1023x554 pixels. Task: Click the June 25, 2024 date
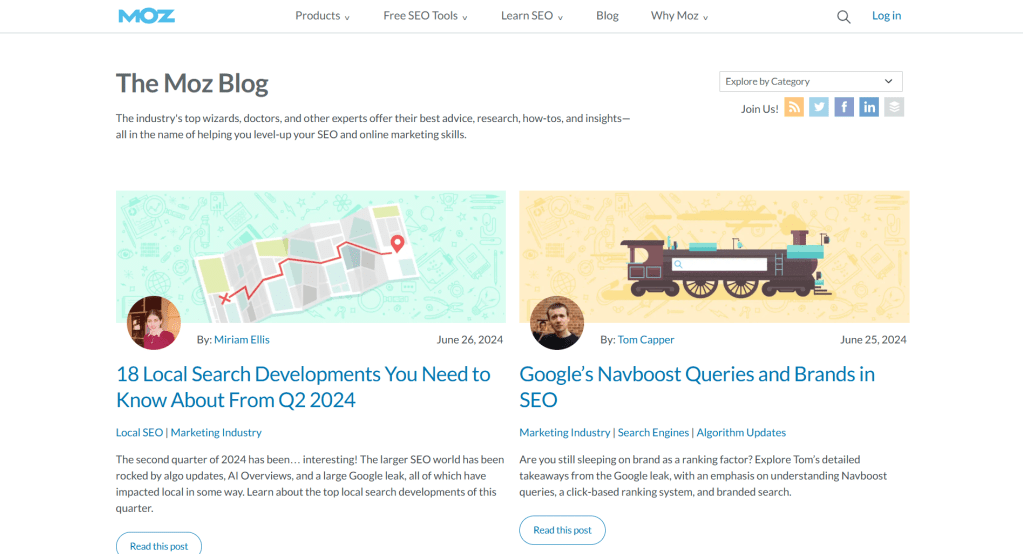click(873, 339)
